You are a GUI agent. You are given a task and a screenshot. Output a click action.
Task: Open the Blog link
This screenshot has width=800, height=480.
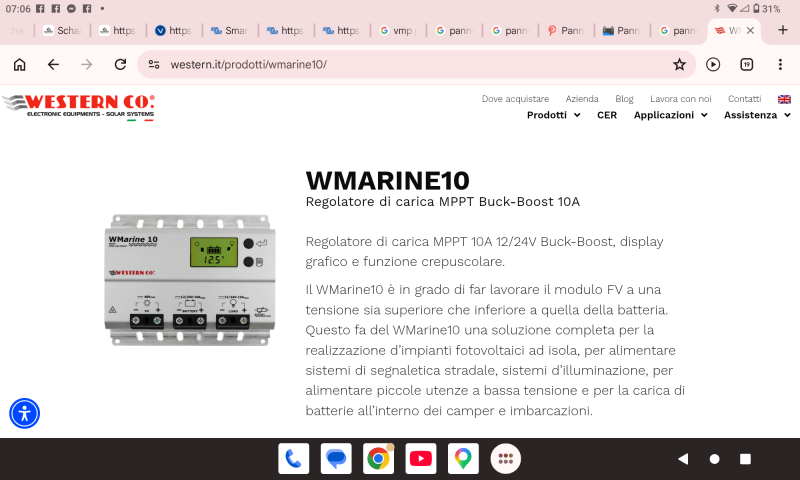coord(624,99)
